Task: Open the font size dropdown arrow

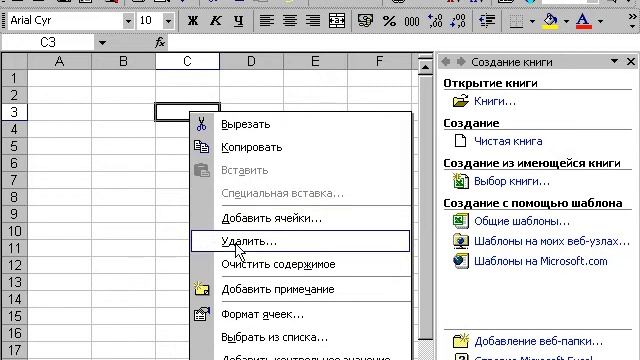Action: [168, 20]
